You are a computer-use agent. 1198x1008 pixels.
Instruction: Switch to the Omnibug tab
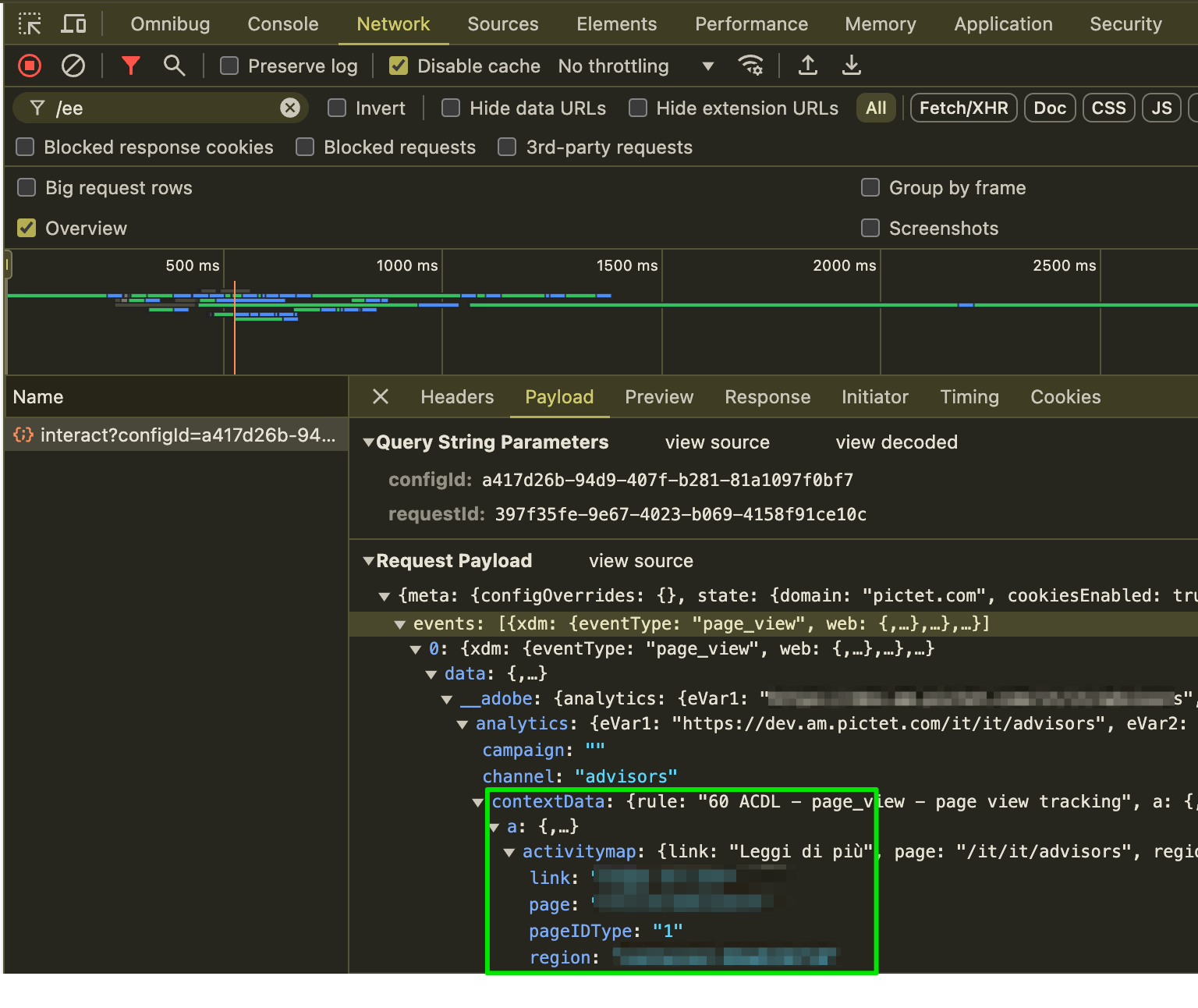pyautogui.click(x=170, y=23)
